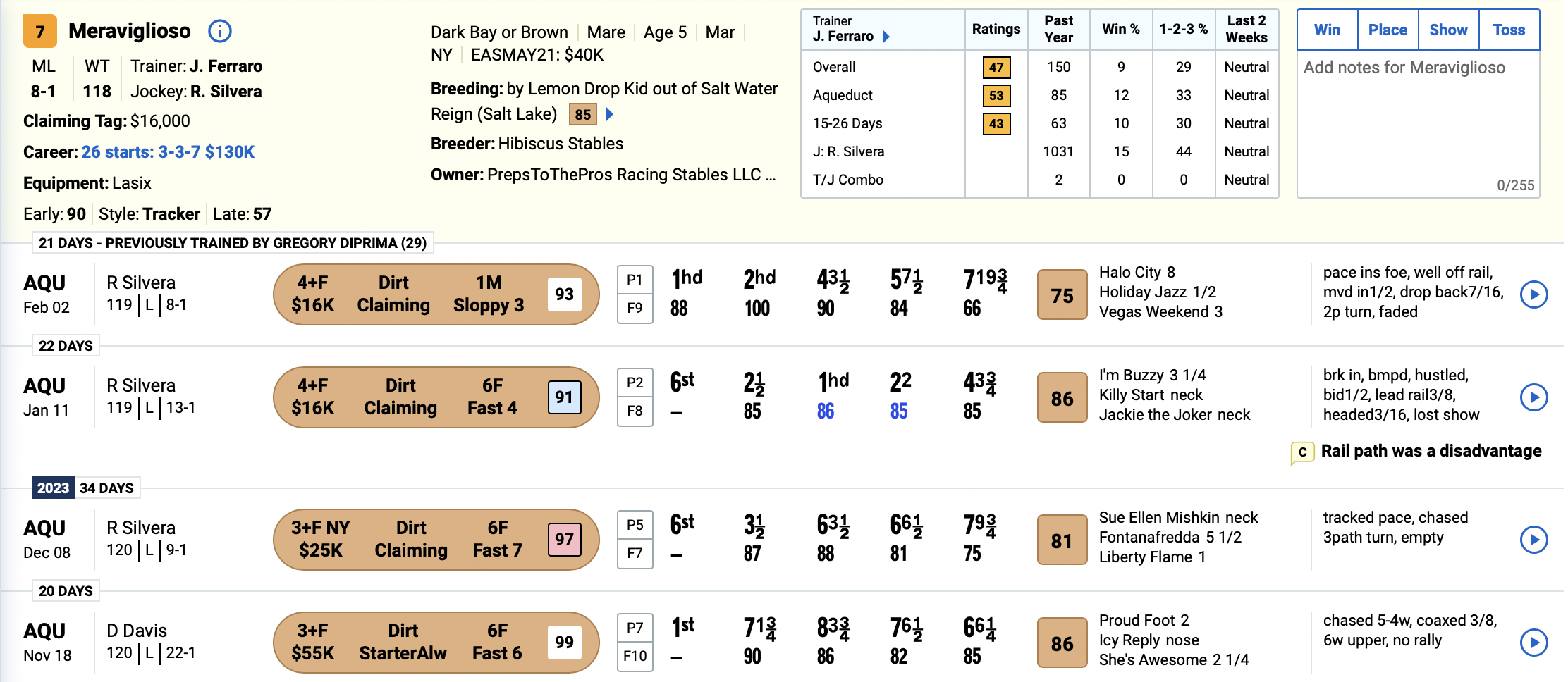The height and width of the screenshot is (682, 1568).
Task: Click the 85 sire rating badge
Action: 583,114
